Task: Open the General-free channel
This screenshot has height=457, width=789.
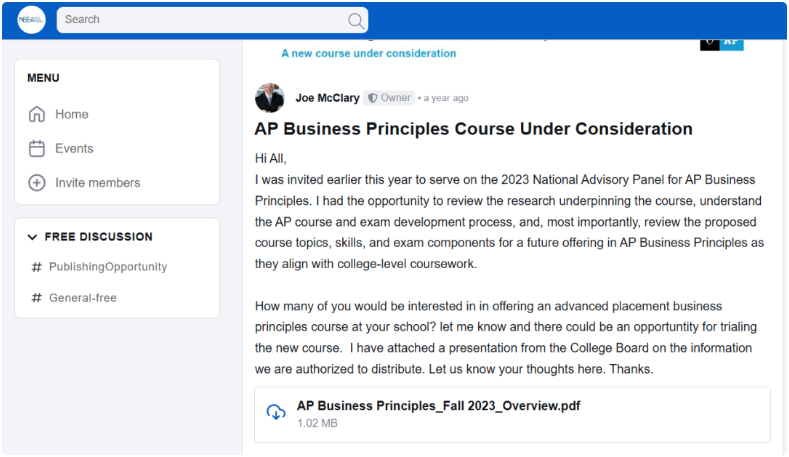Action: pos(83,298)
